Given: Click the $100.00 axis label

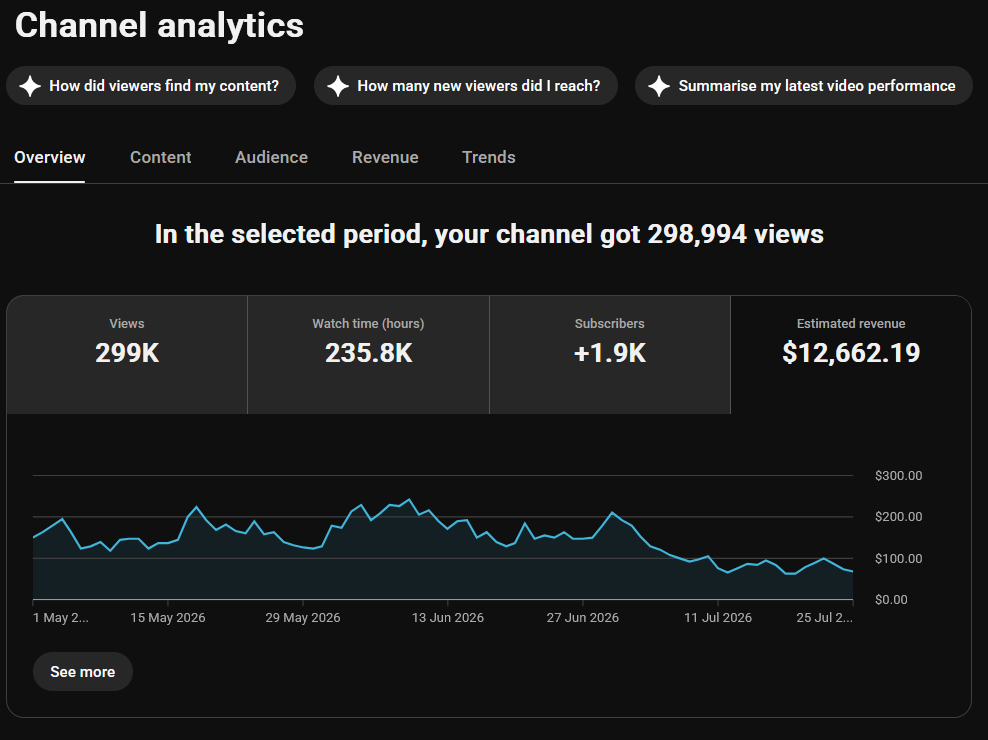Looking at the screenshot, I should [x=899, y=558].
